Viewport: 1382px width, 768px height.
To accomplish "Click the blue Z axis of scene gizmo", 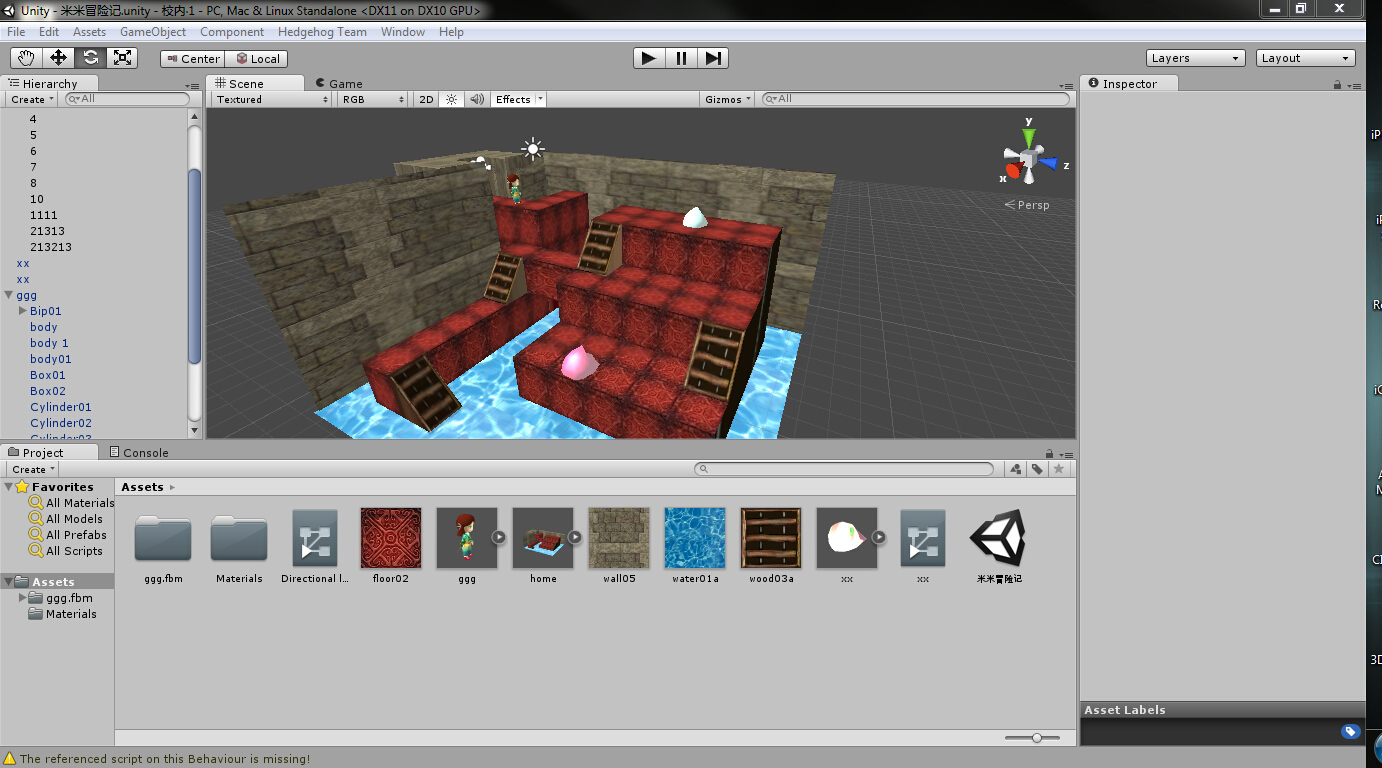I will click(1048, 162).
